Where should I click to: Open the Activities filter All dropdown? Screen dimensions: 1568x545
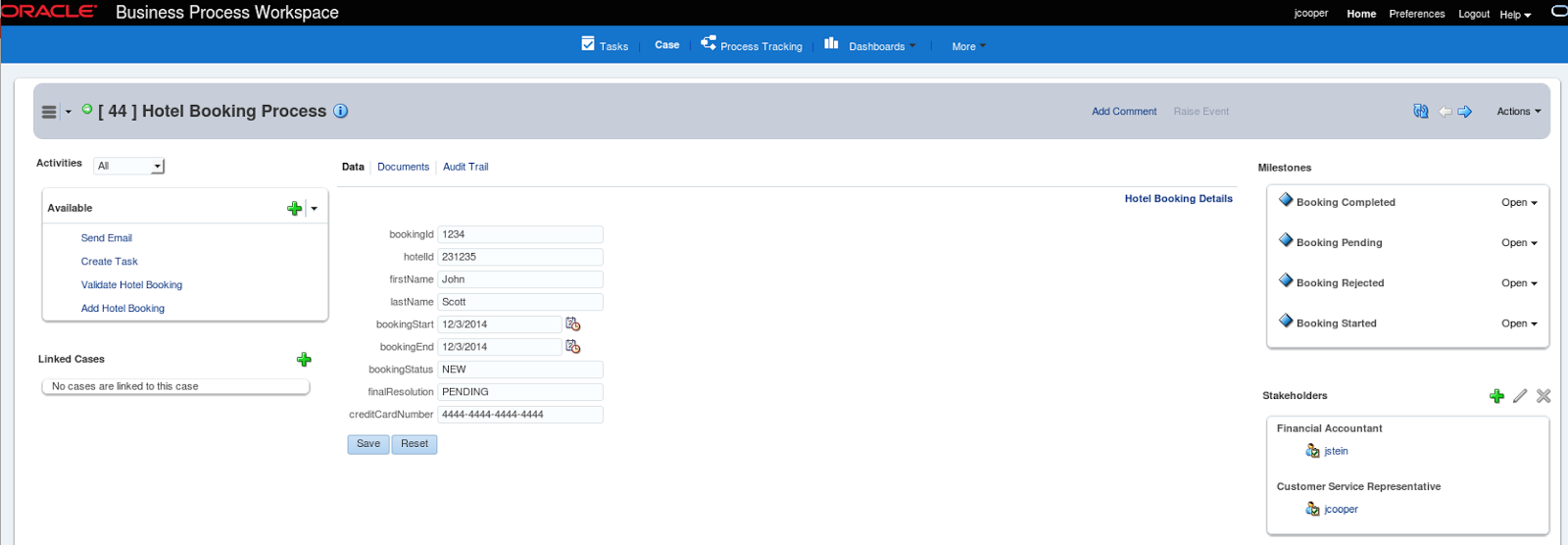click(x=129, y=166)
